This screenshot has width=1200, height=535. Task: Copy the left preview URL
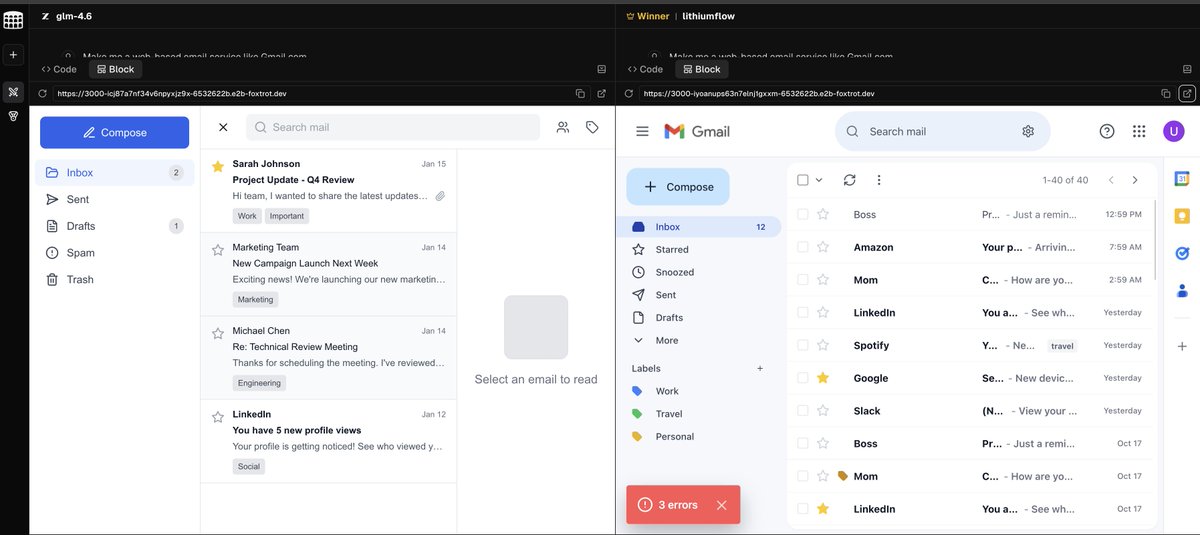click(x=580, y=93)
